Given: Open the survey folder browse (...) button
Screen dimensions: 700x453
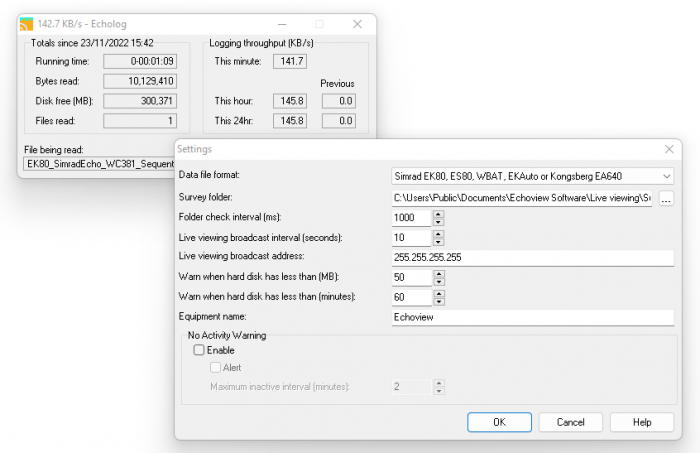Looking at the screenshot, I should [666, 198].
